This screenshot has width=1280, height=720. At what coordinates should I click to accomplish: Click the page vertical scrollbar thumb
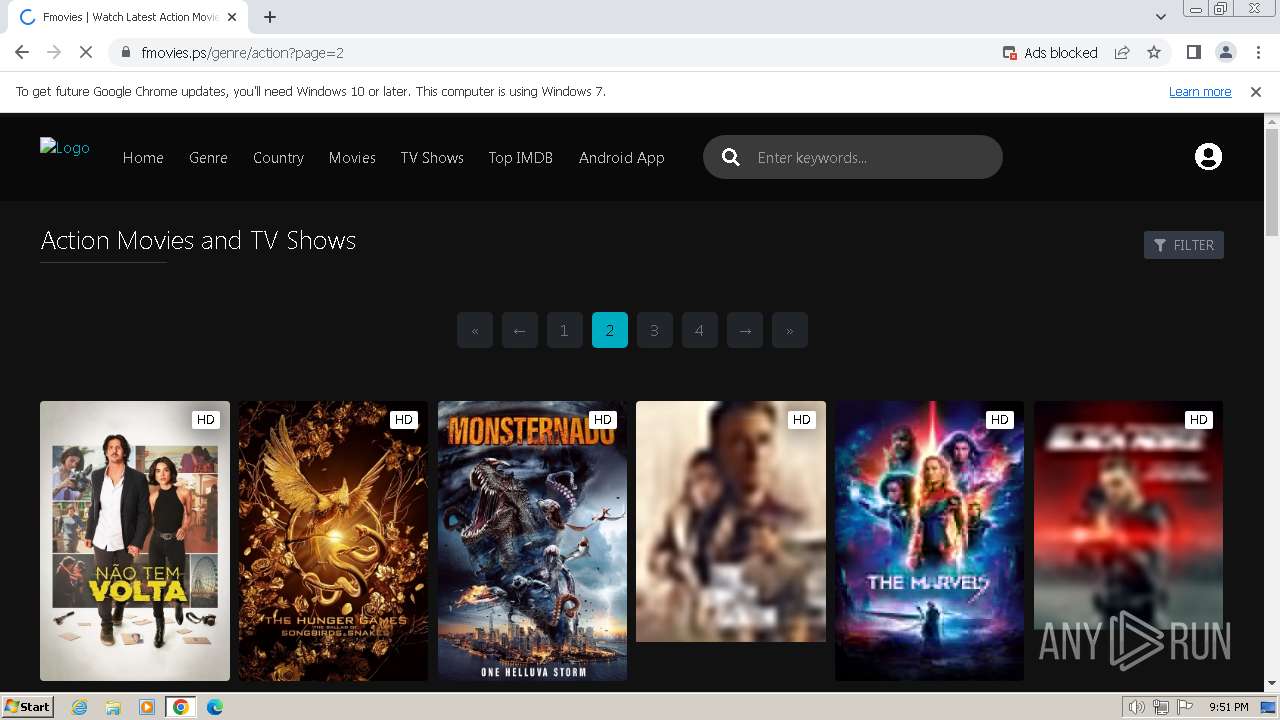point(1272,183)
